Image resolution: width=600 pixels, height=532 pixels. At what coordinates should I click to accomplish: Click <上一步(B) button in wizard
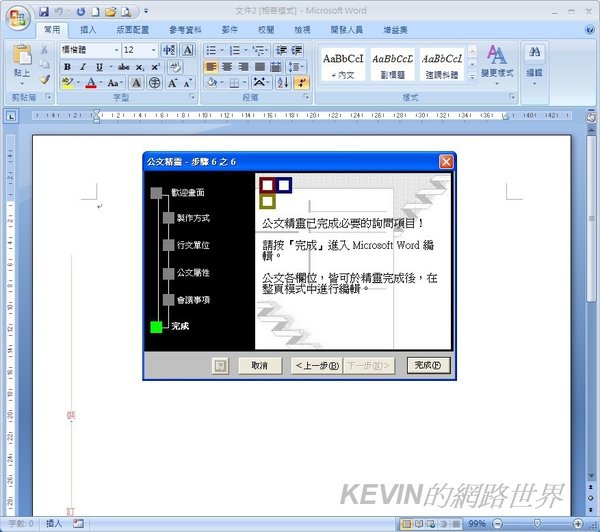point(317,366)
